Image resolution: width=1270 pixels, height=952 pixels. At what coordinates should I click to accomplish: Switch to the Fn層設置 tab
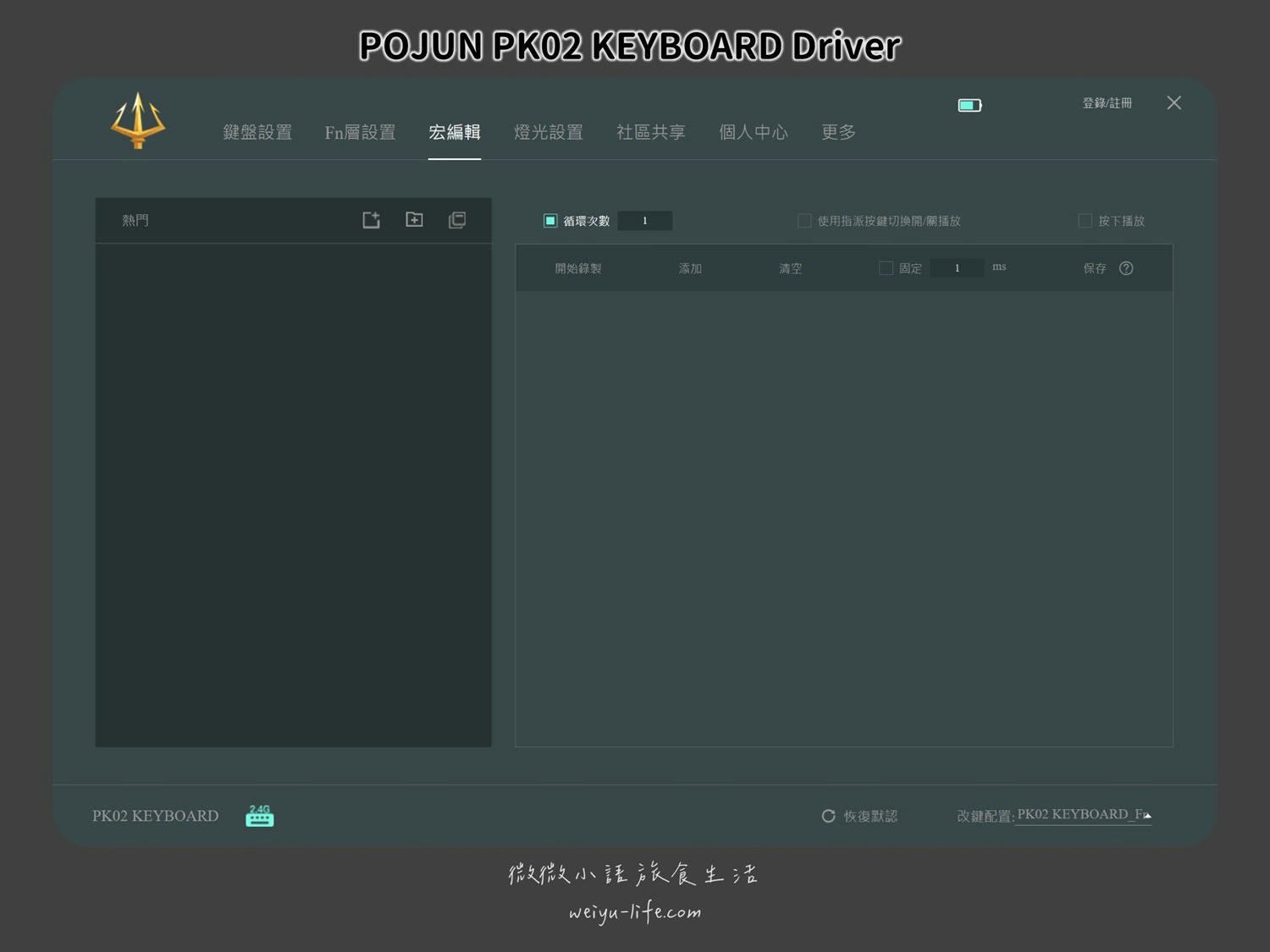pos(360,132)
